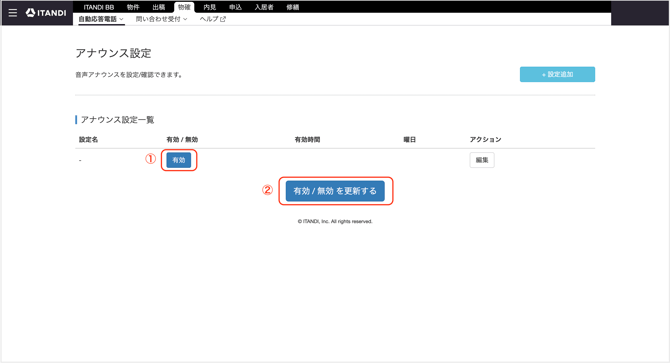Click the 有効時間 column header

(307, 140)
